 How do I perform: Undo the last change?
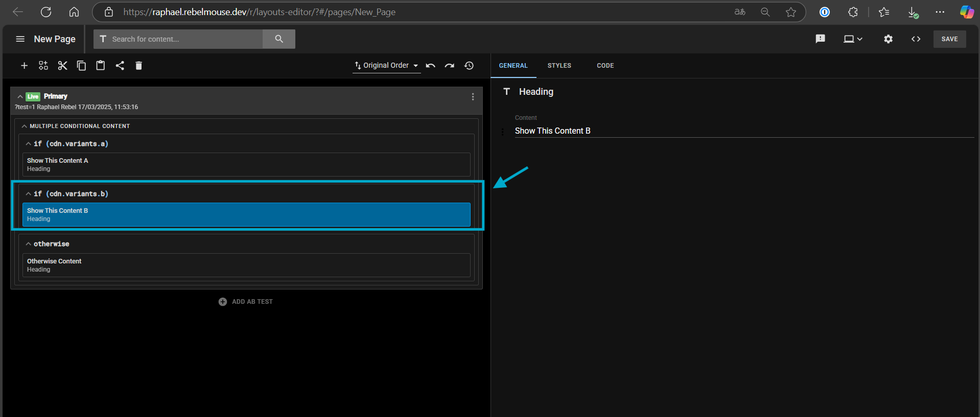[431, 65]
